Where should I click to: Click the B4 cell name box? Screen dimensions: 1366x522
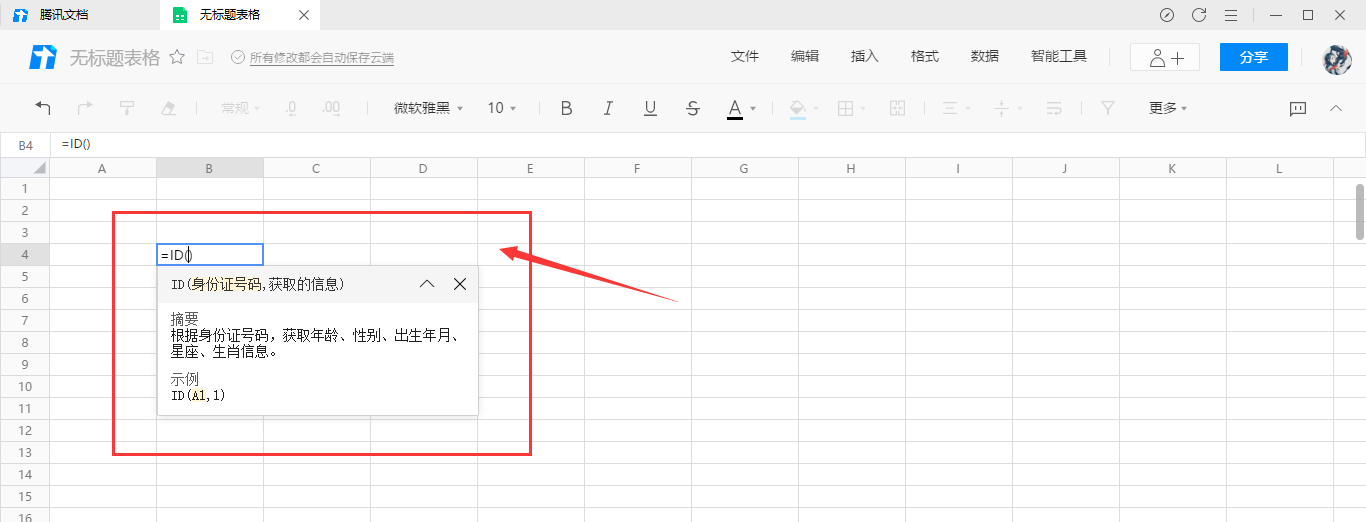(x=26, y=145)
